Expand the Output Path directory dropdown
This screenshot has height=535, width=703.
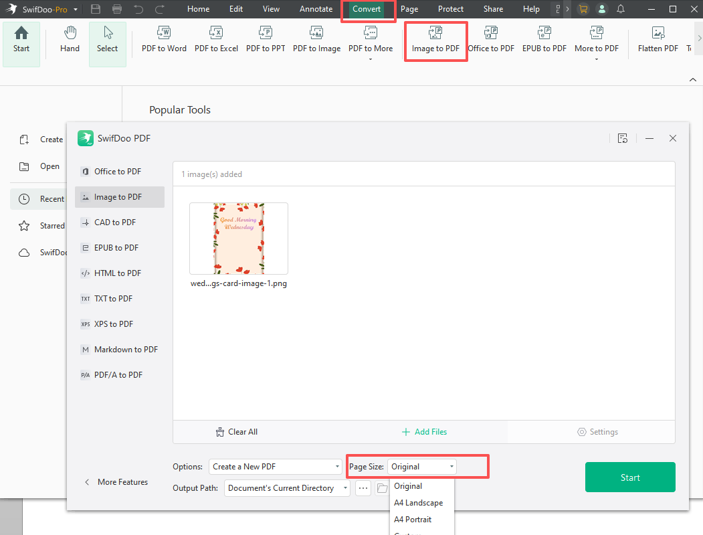point(287,489)
